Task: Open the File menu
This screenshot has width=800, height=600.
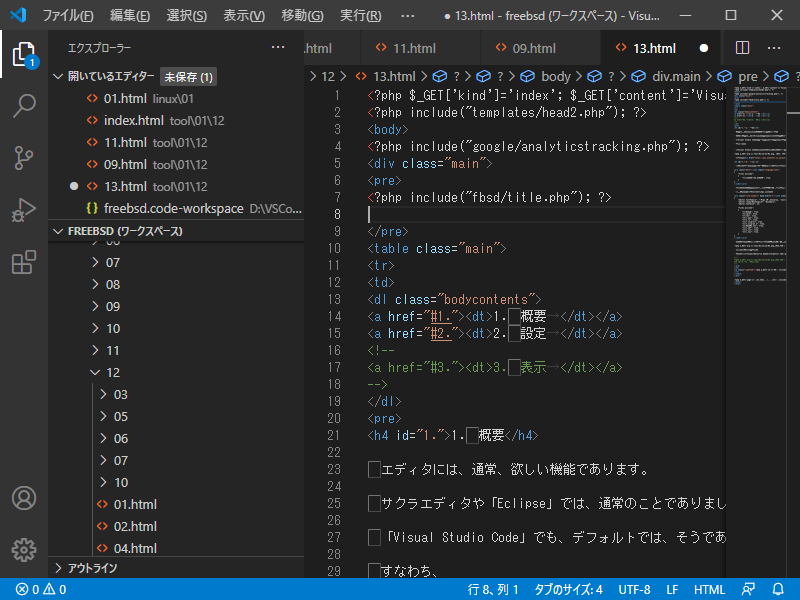Action: tap(67, 16)
